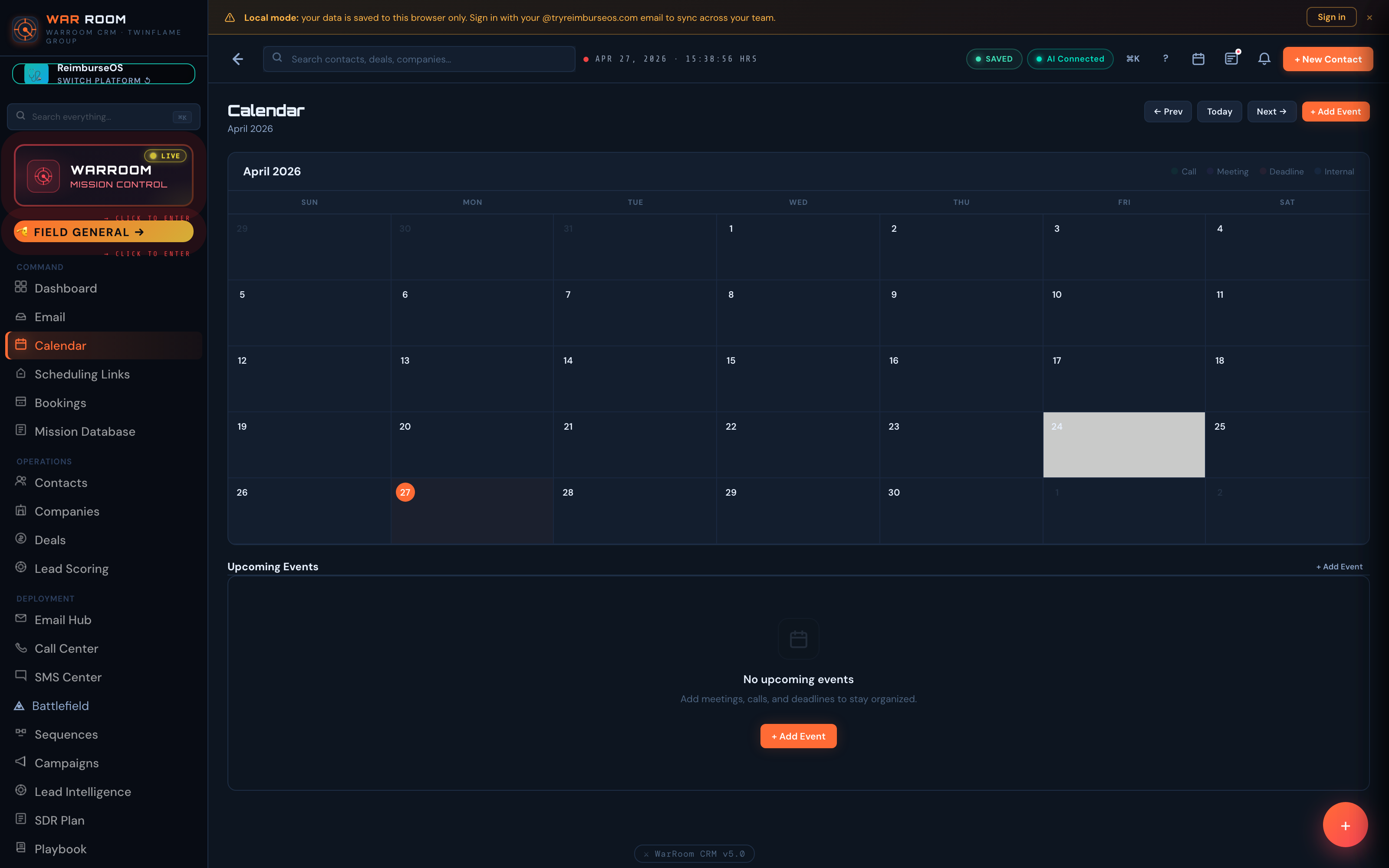Viewport: 1389px width, 868px height.
Task: Switch platform under ReimburseOS
Action: [103, 80]
